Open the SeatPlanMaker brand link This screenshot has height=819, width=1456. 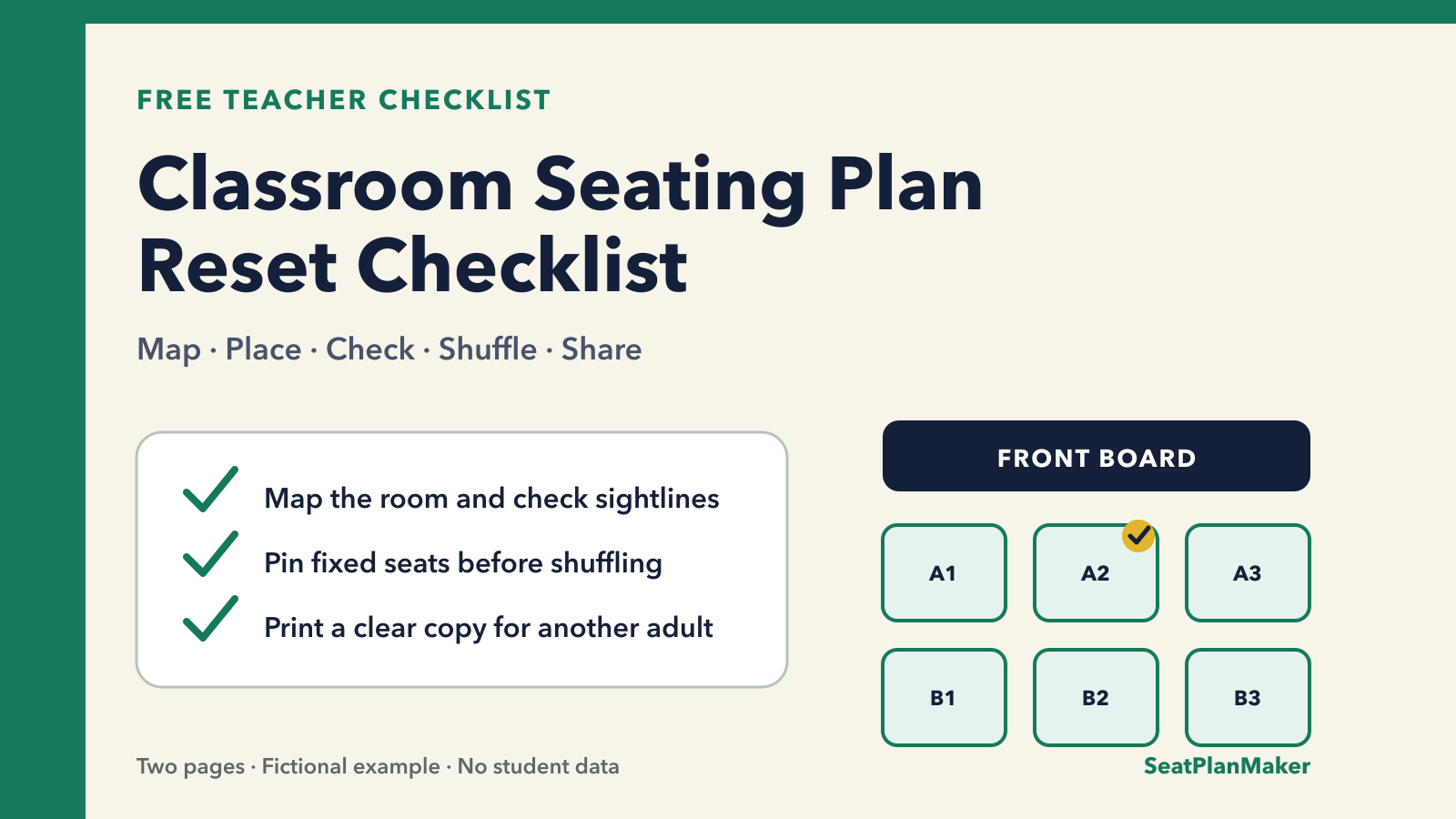pos(1227,766)
